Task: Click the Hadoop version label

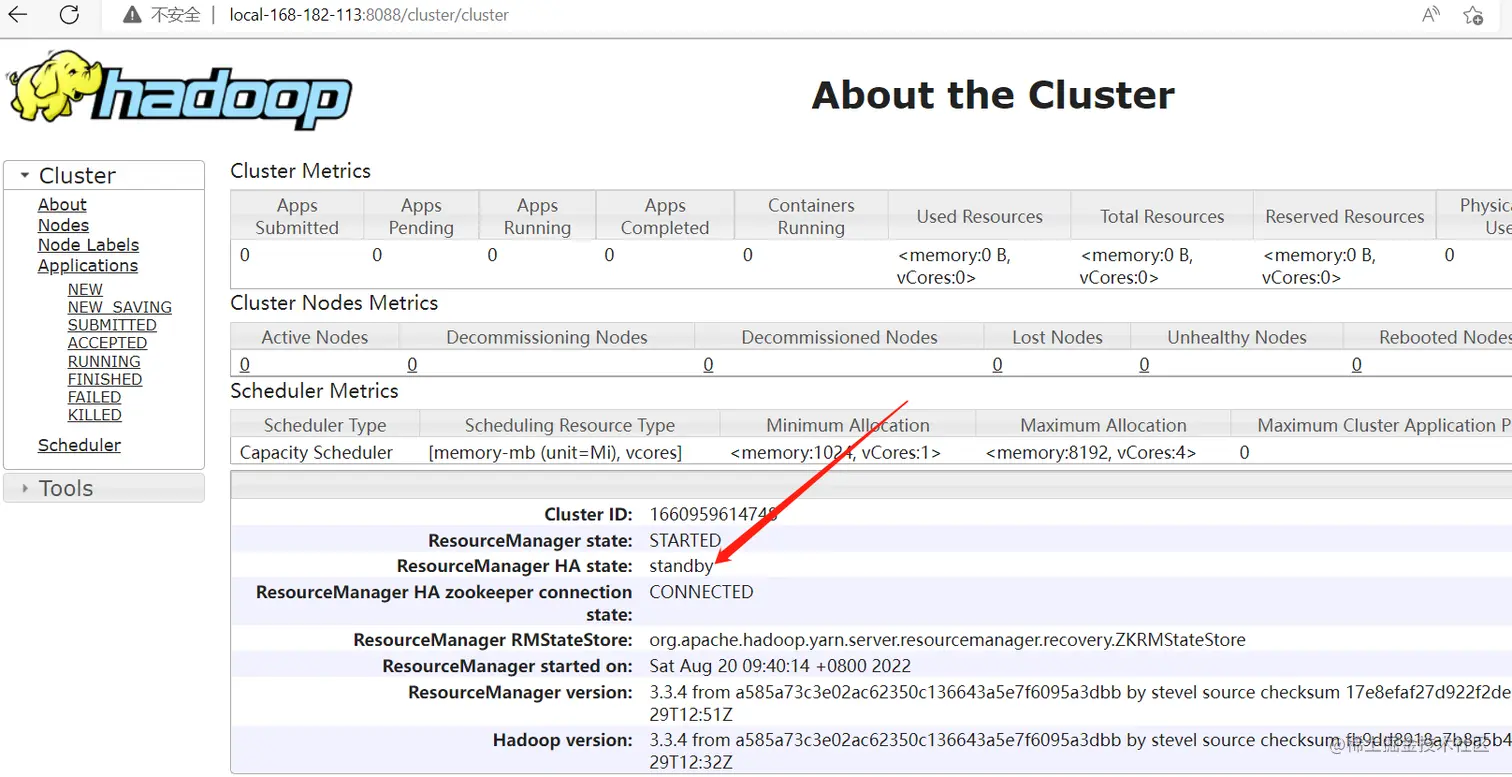Action: pos(563,741)
